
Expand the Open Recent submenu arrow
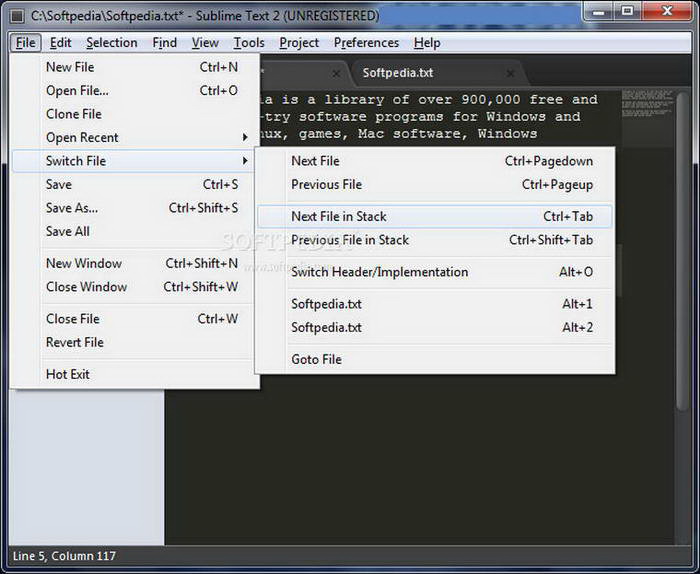245,138
